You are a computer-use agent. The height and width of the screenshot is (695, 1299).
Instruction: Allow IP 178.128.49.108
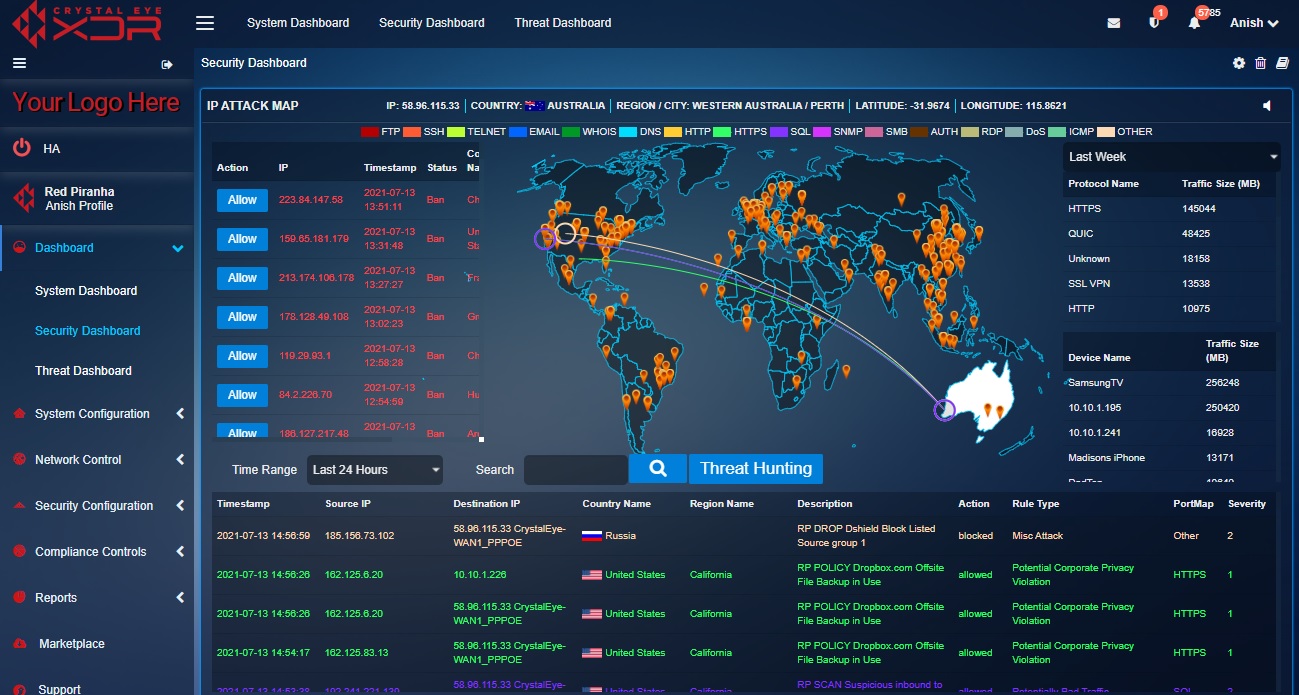(x=242, y=316)
